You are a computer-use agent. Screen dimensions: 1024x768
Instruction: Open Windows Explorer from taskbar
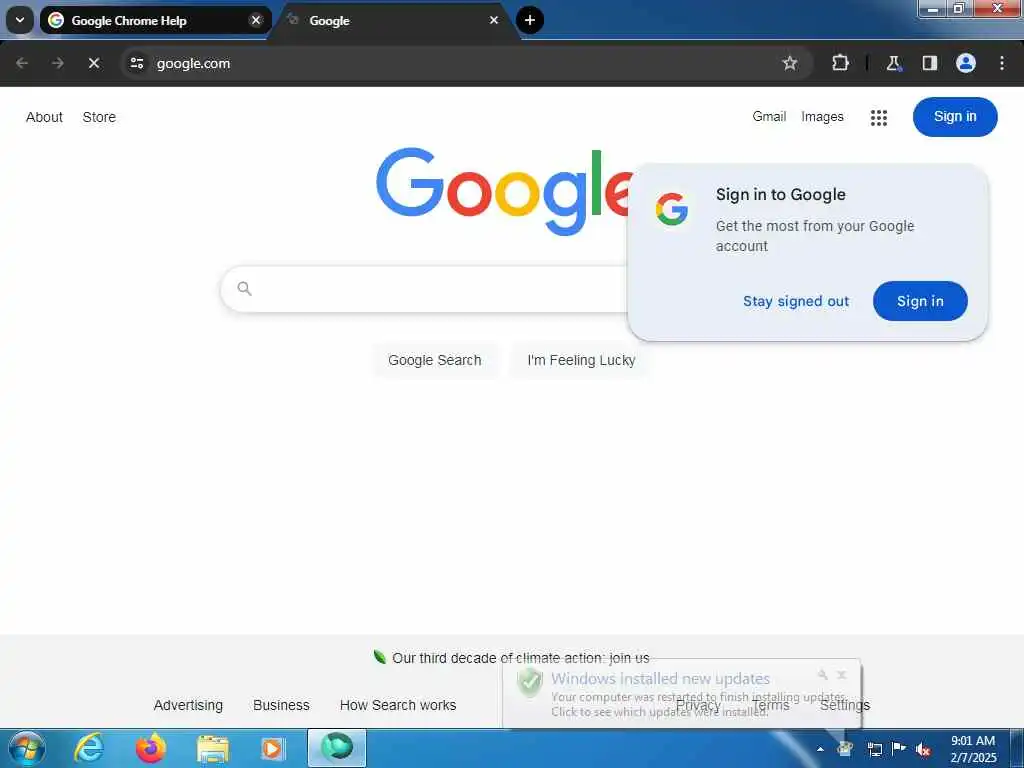[212, 748]
